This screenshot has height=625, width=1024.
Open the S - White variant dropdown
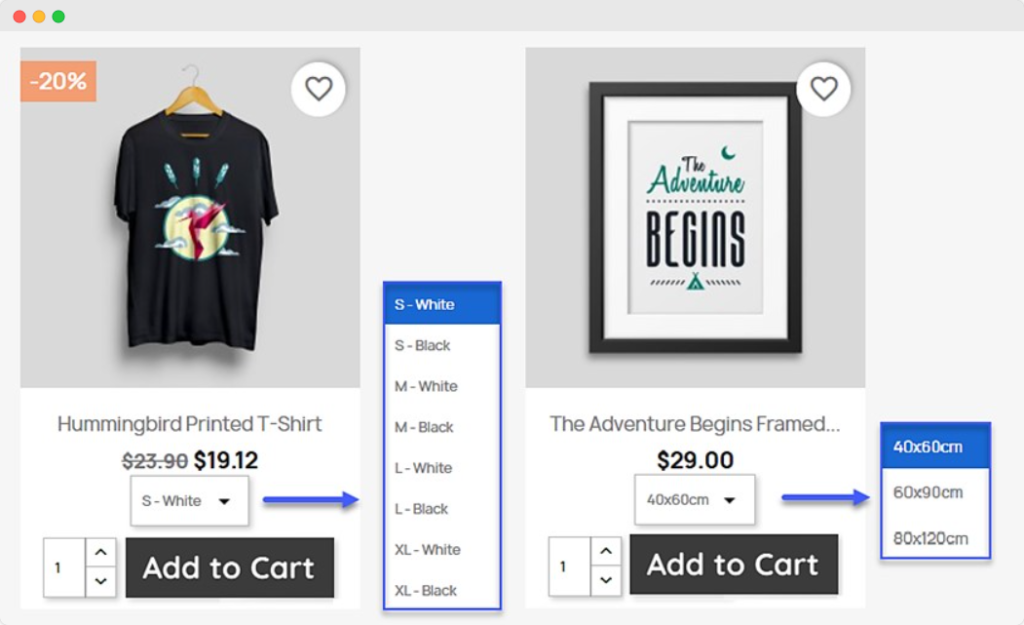(189, 500)
